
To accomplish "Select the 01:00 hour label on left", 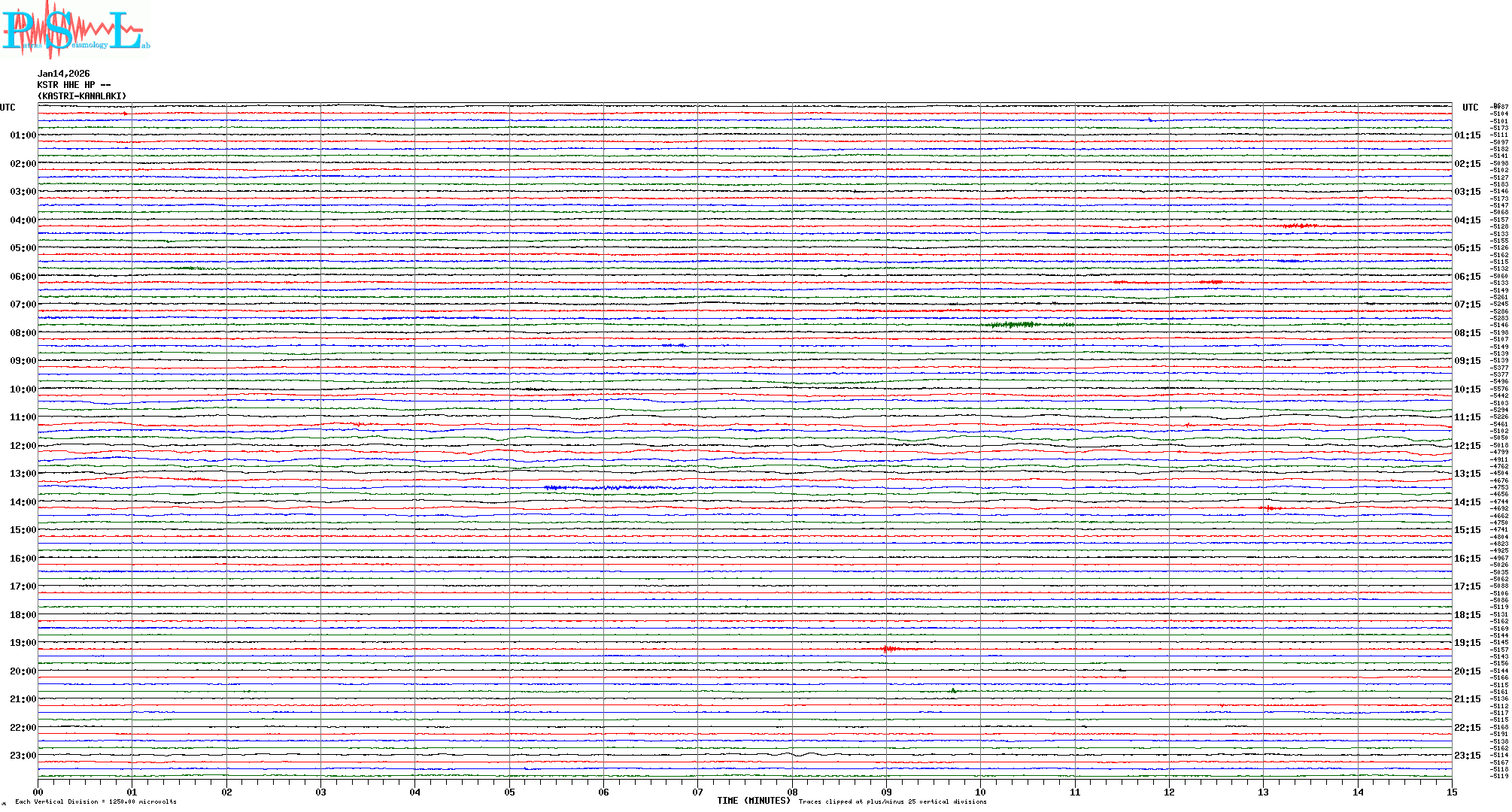I will point(23,135).
